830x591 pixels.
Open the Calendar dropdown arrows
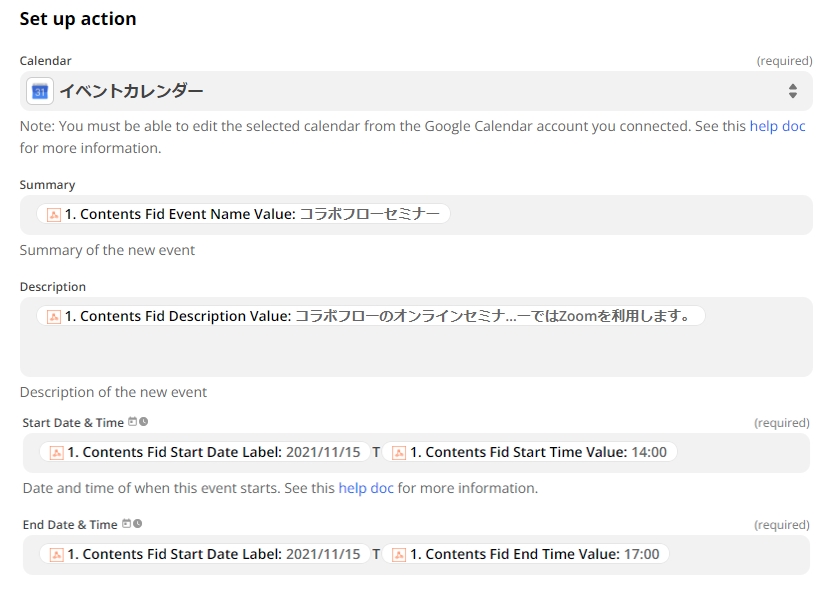(x=792, y=91)
